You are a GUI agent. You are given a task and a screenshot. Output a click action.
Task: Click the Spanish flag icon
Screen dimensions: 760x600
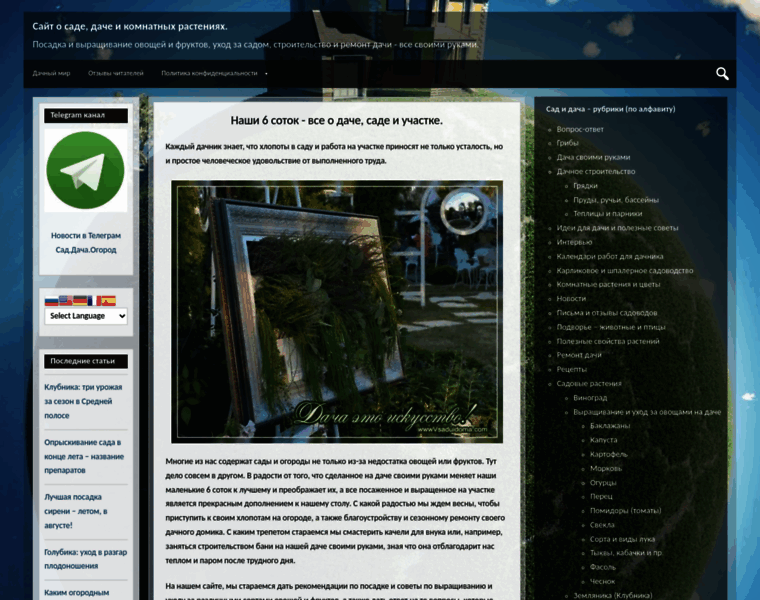(x=107, y=300)
